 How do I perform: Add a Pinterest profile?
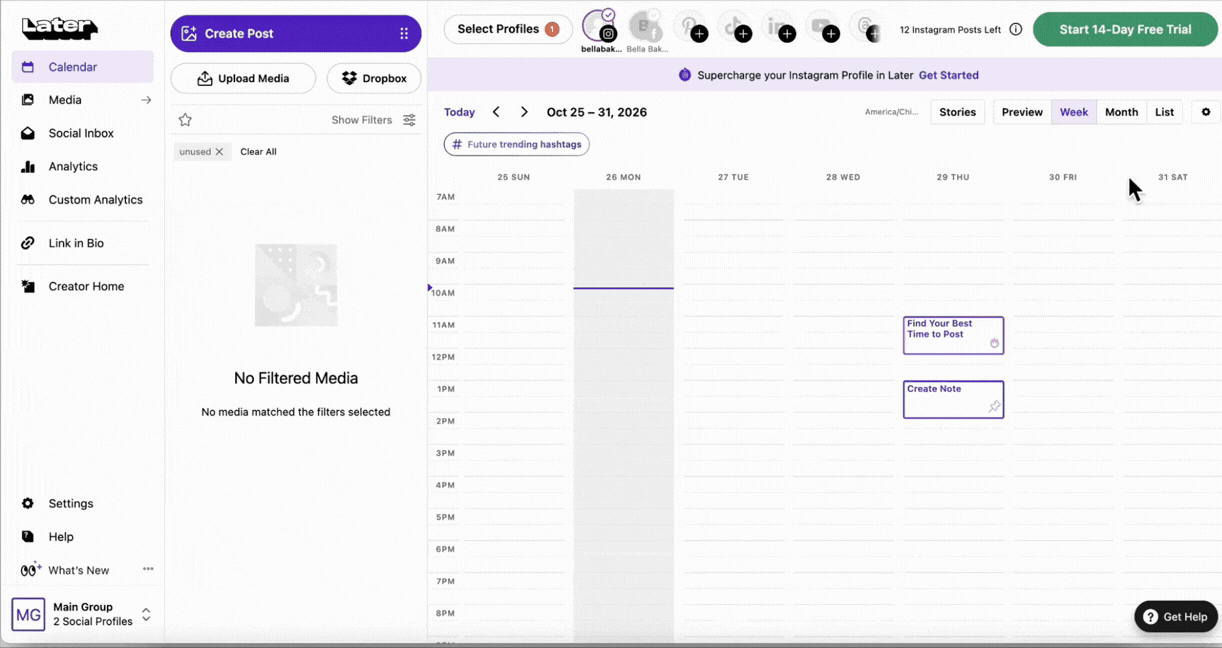[x=690, y=27]
